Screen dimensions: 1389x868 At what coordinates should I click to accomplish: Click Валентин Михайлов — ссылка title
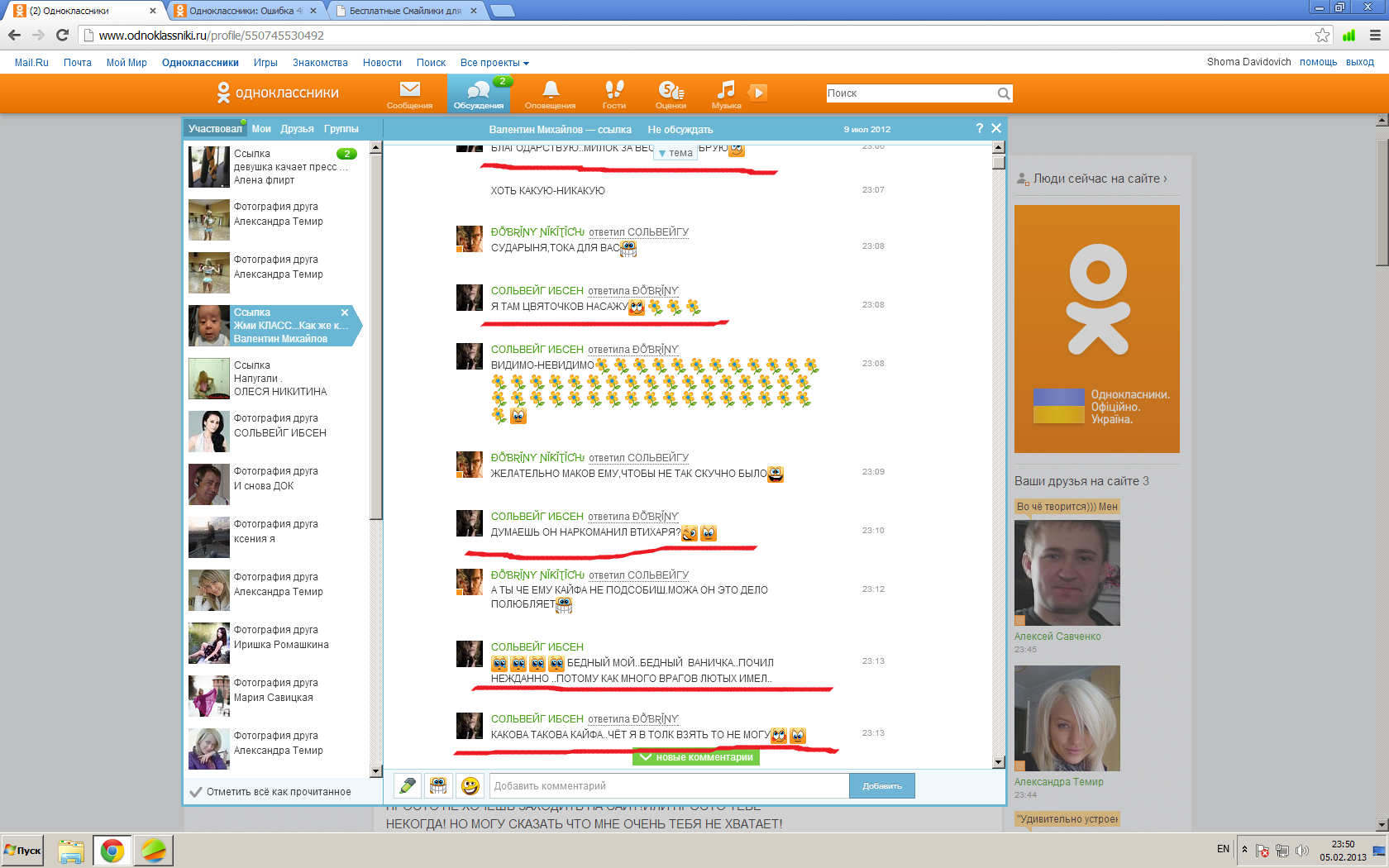(560, 130)
